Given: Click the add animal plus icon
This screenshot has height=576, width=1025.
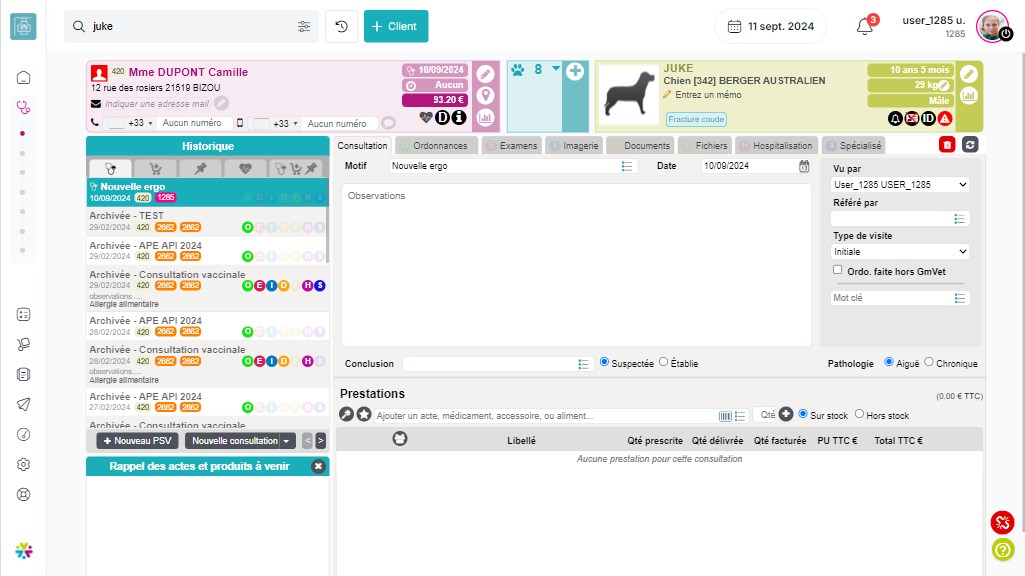Looking at the screenshot, I should click(575, 71).
